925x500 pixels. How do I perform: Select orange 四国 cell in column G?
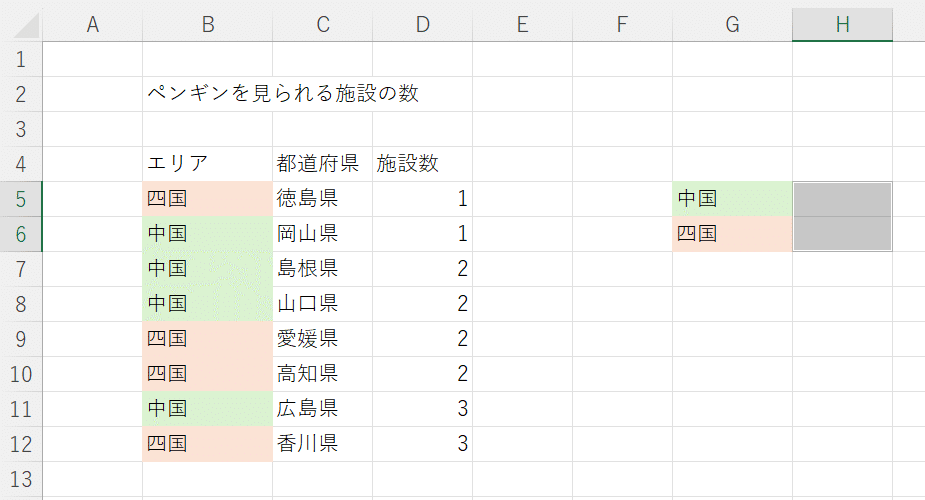732,234
